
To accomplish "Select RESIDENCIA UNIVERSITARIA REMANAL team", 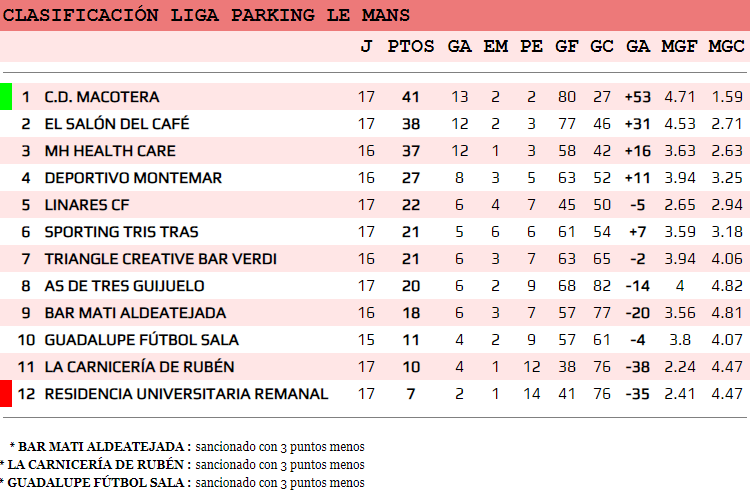I will 186,394.
